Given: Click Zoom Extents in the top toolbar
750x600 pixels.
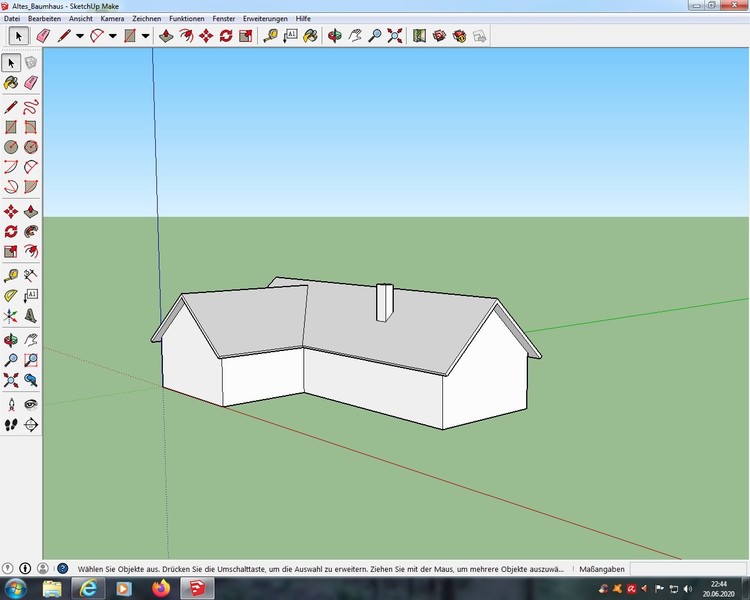Looking at the screenshot, I should [x=395, y=36].
